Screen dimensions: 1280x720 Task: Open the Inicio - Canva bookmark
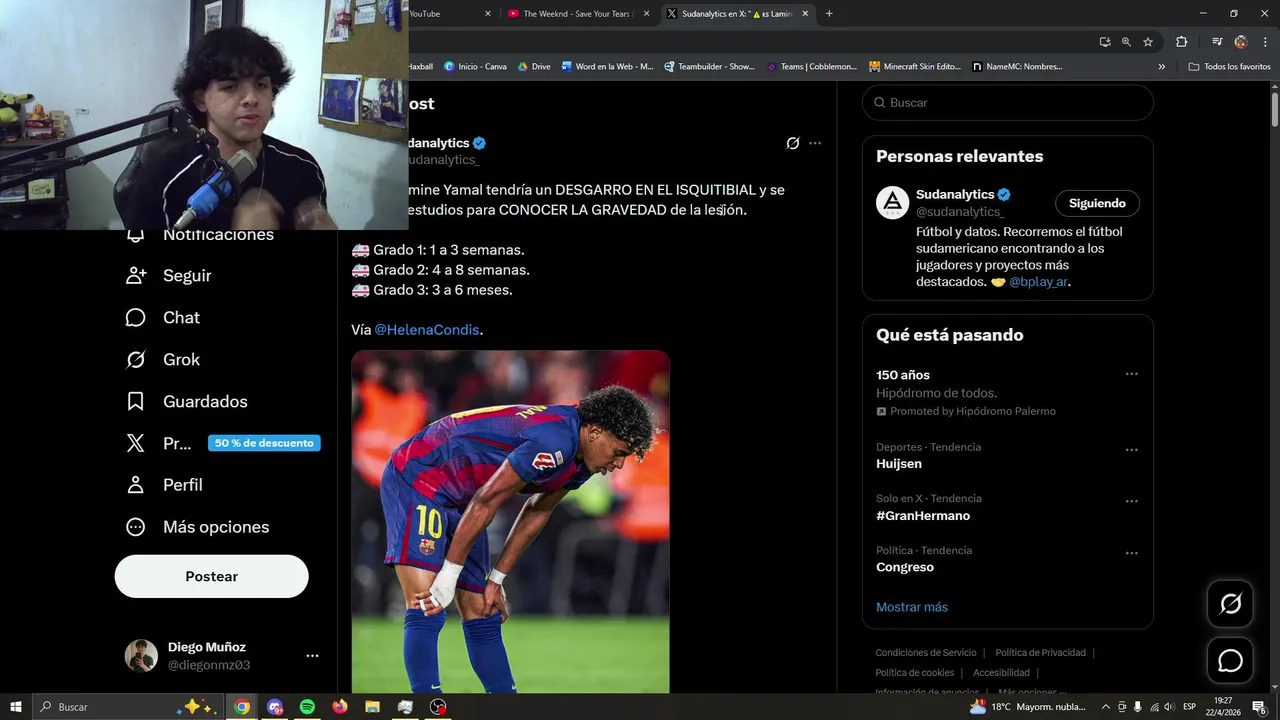(475, 67)
